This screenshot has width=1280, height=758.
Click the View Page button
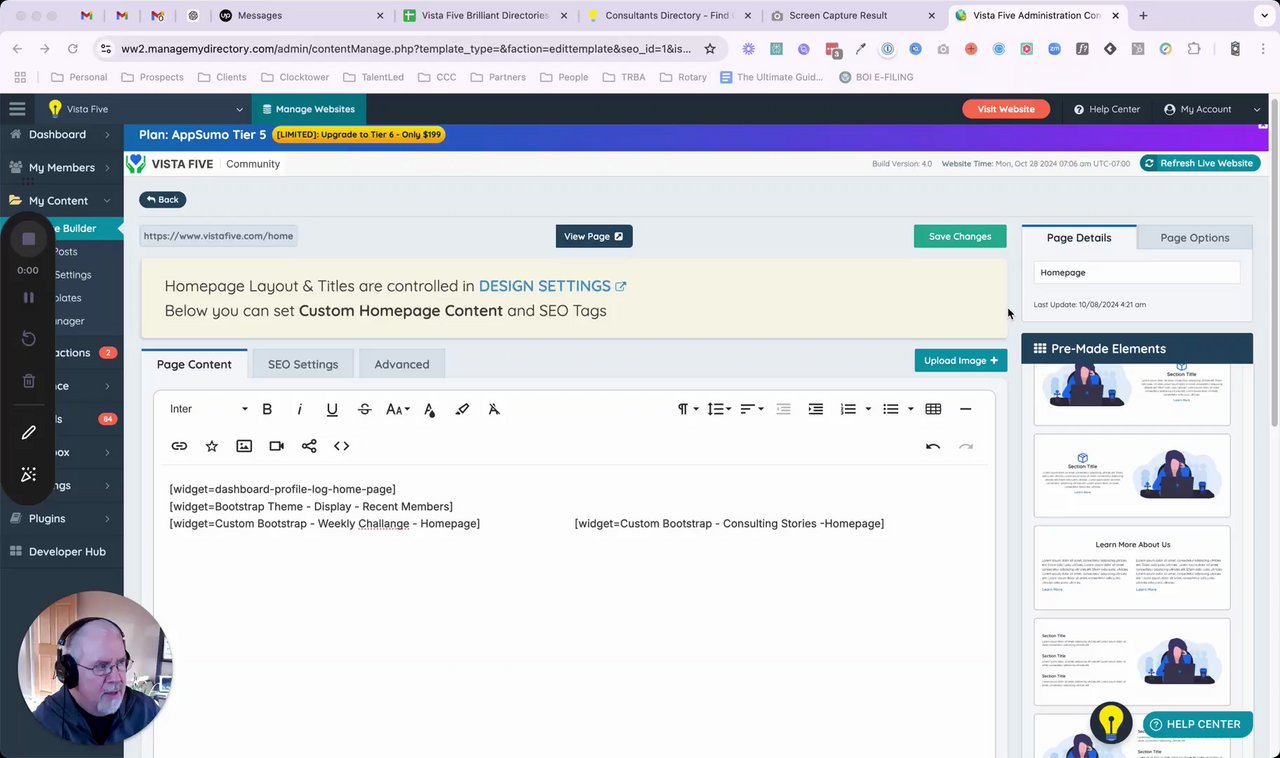click(594, 236)
